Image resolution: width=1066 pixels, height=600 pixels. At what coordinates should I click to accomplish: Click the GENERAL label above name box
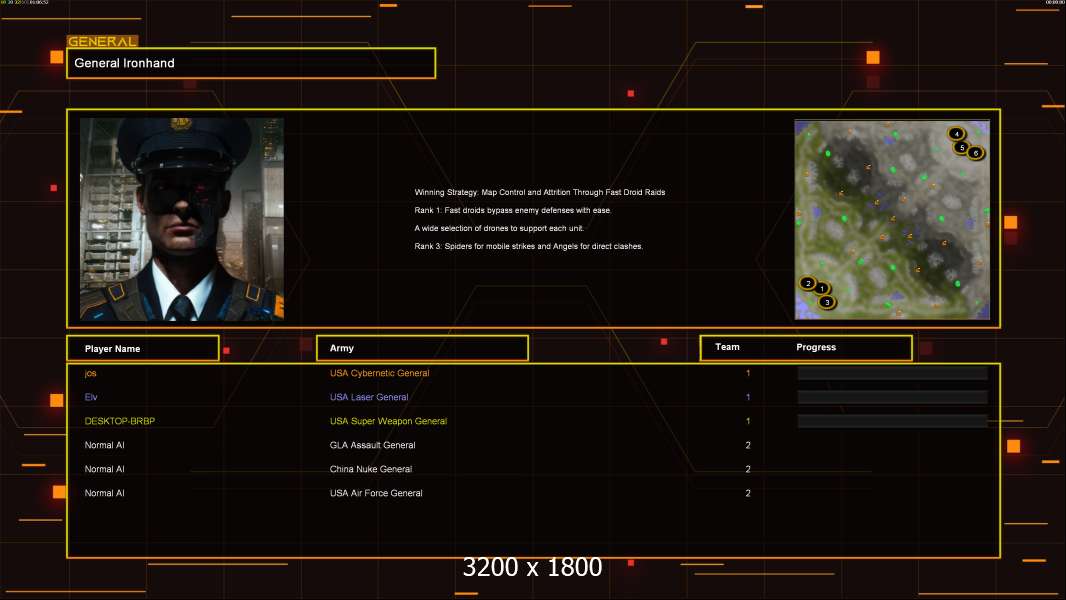click(x=102, y=41)
